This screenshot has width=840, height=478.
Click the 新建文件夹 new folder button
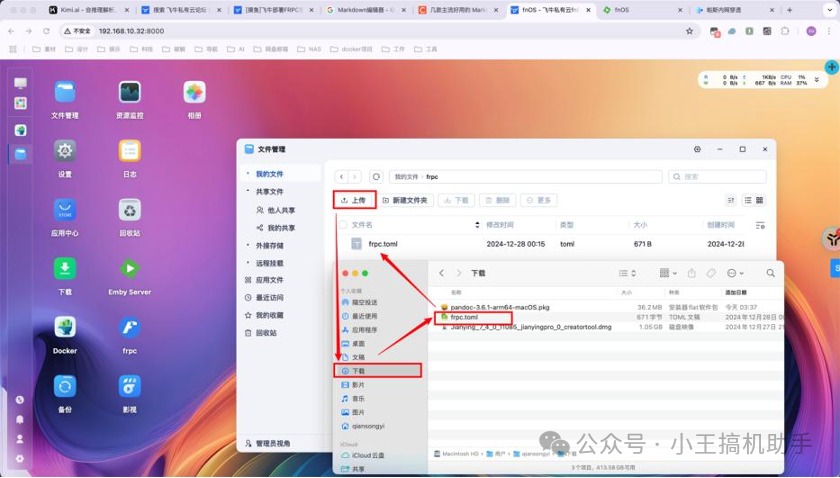coord(405,200)
